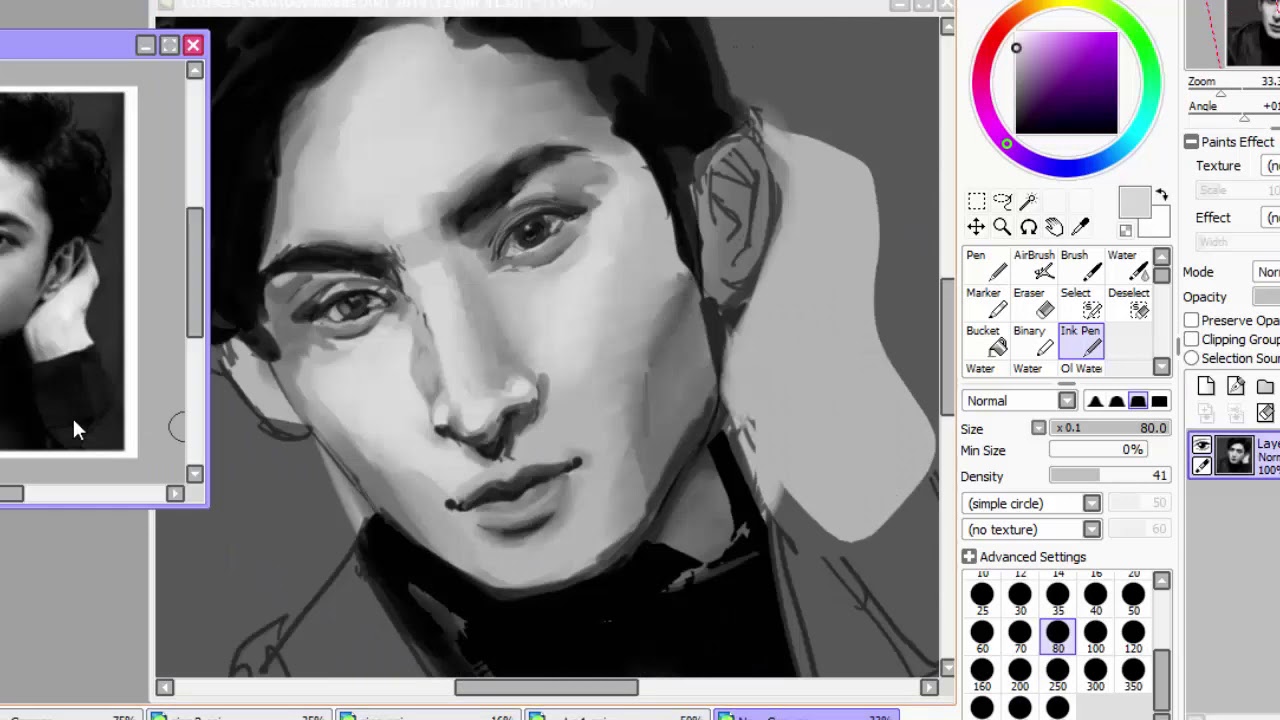Select the magic wand tool
This screenshot has width=1280, height=720.
click(x=1028, y=201)
